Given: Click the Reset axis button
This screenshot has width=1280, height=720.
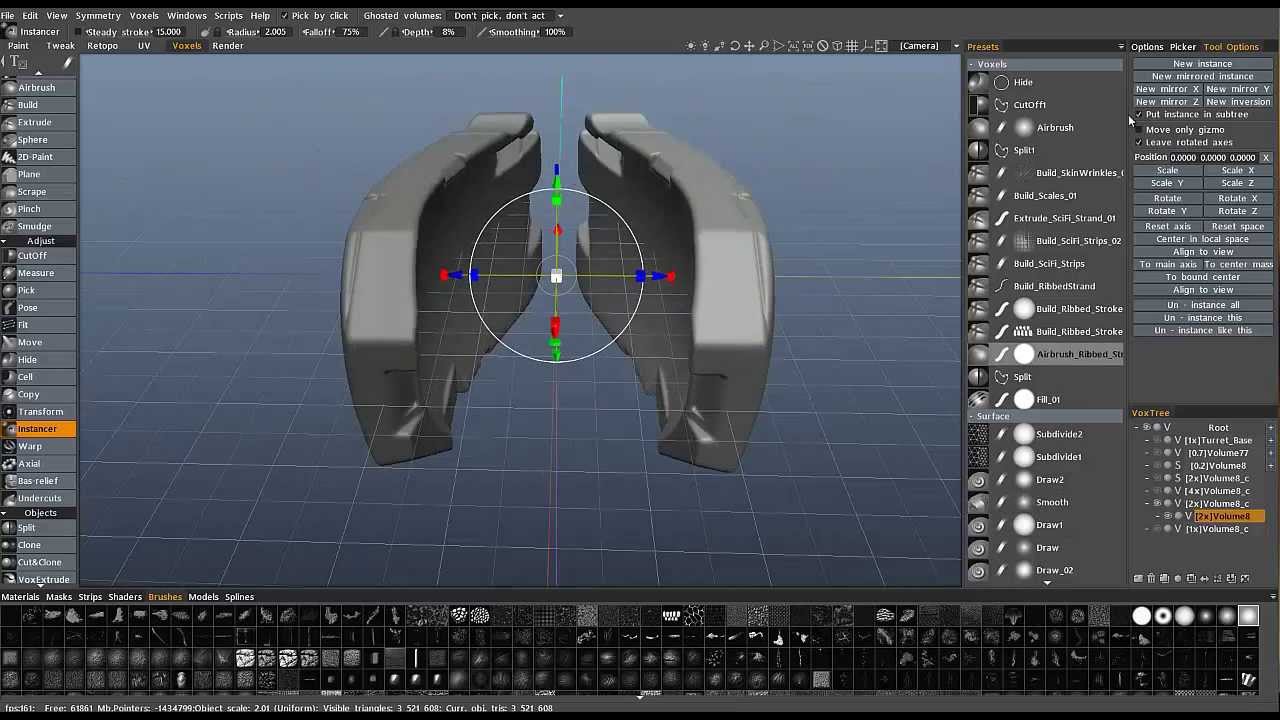Looking at the screenshot, I should [x=1167, y=227].
